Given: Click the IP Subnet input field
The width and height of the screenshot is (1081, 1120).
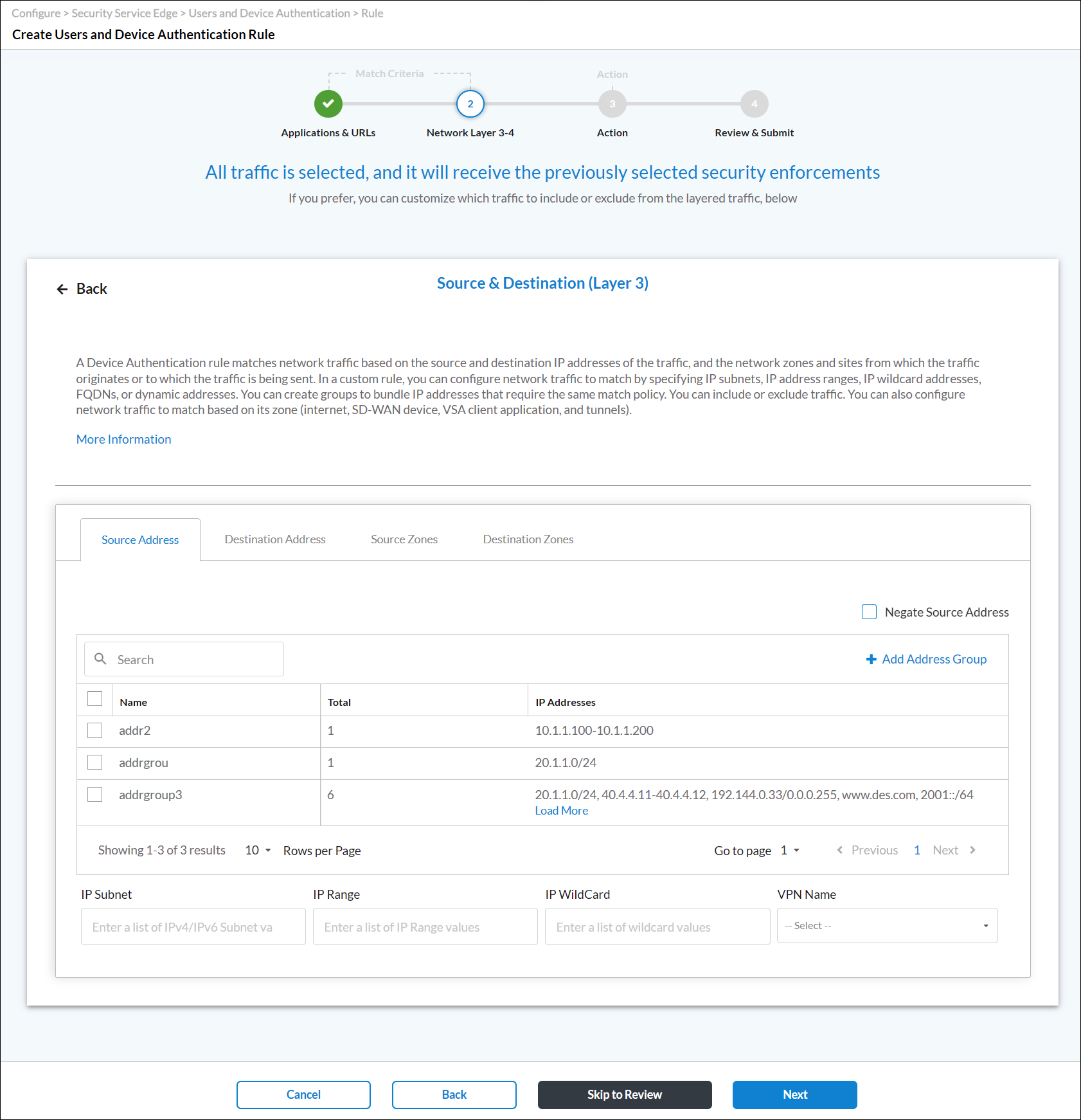Looking at the screenshot, I should pos(192,926).
